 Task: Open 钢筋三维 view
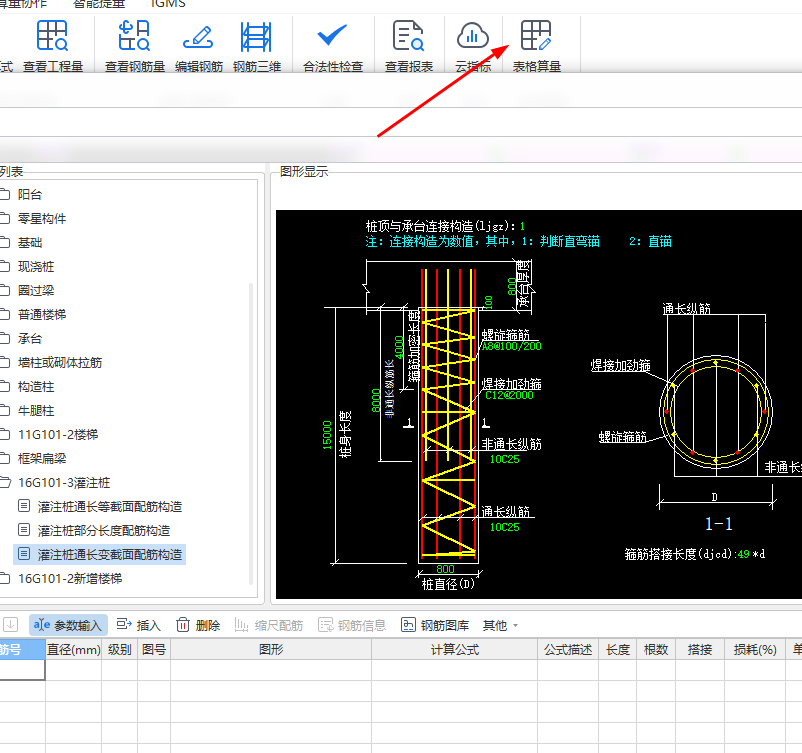point(257,46)
